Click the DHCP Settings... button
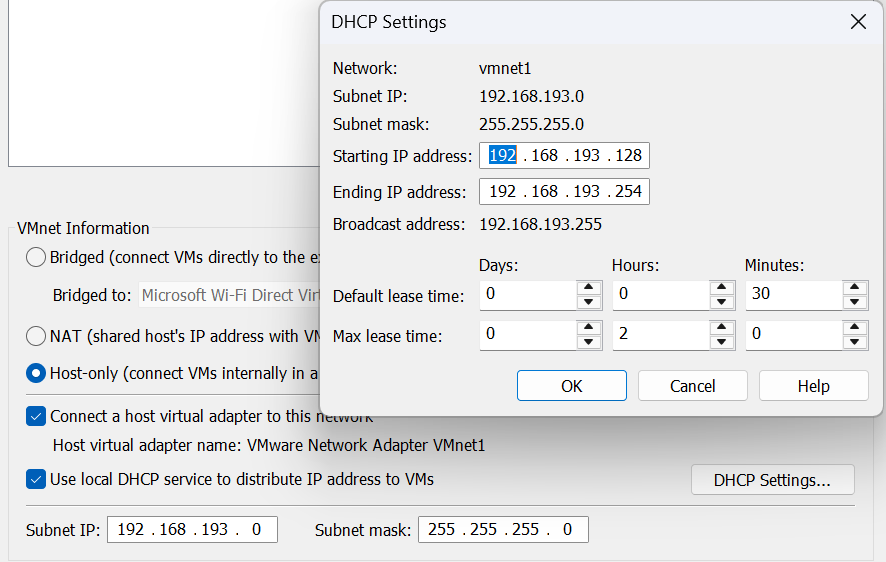Viewport: 886px width, 562px height. (x=772, y=480)
